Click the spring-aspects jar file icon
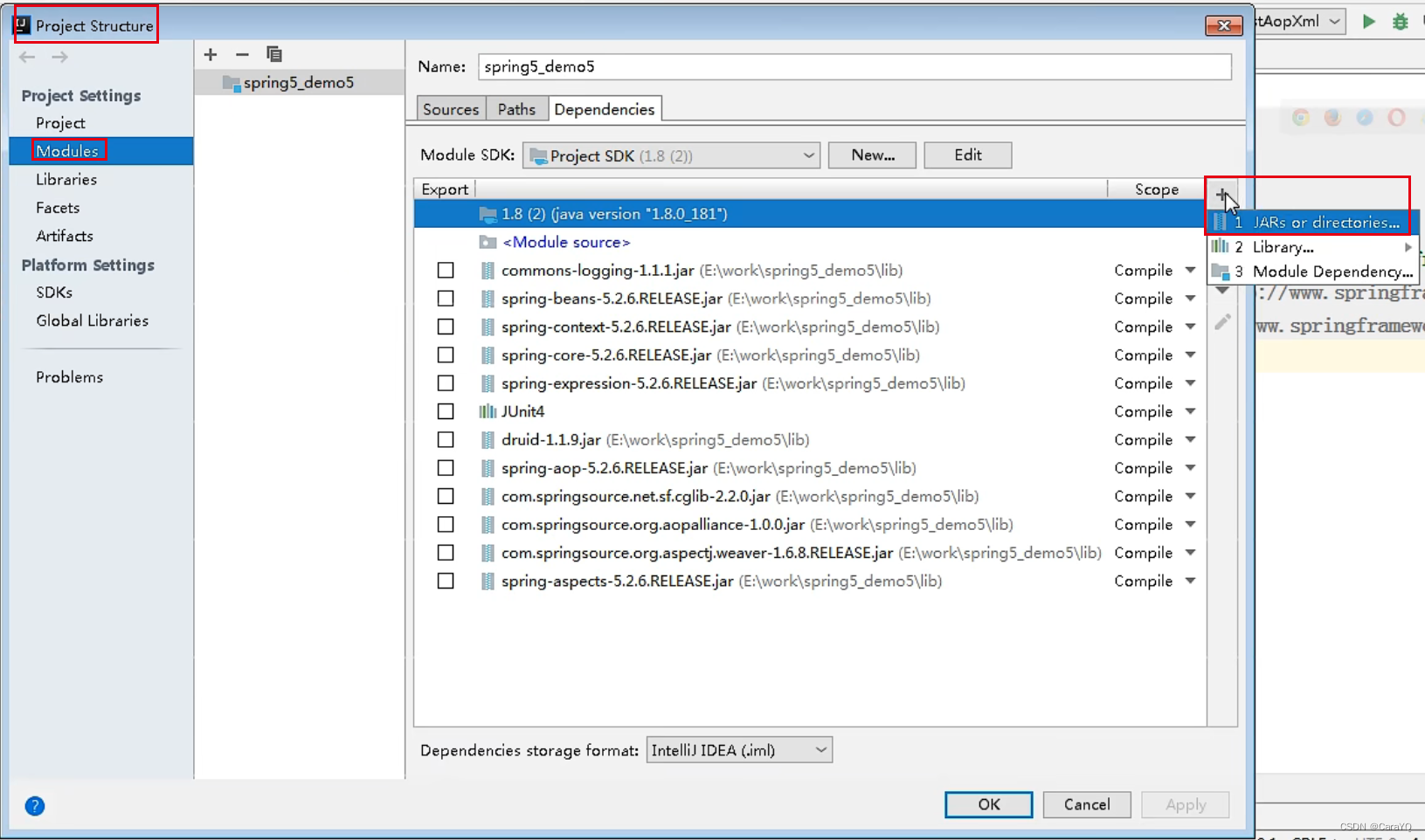The height and width of the screenshot is (840, 1425). pyautogui.click(x=488, y=582)
